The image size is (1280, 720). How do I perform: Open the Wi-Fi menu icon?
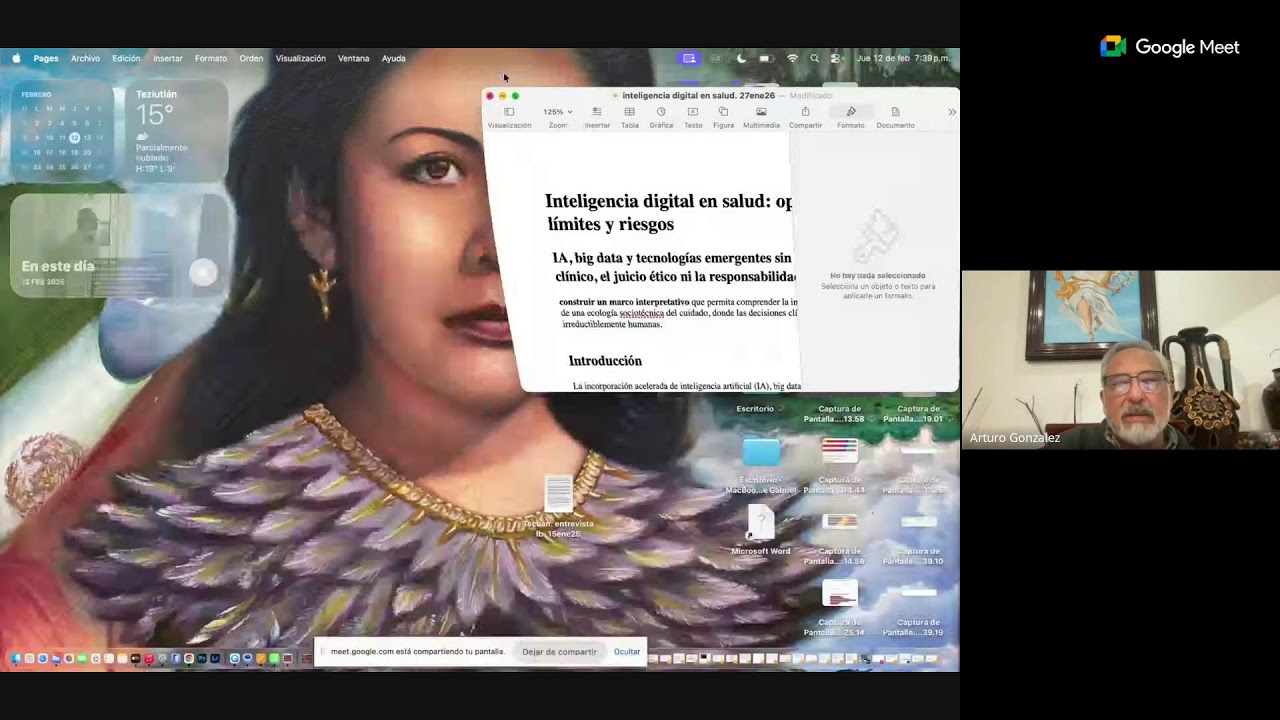point(793,58)
